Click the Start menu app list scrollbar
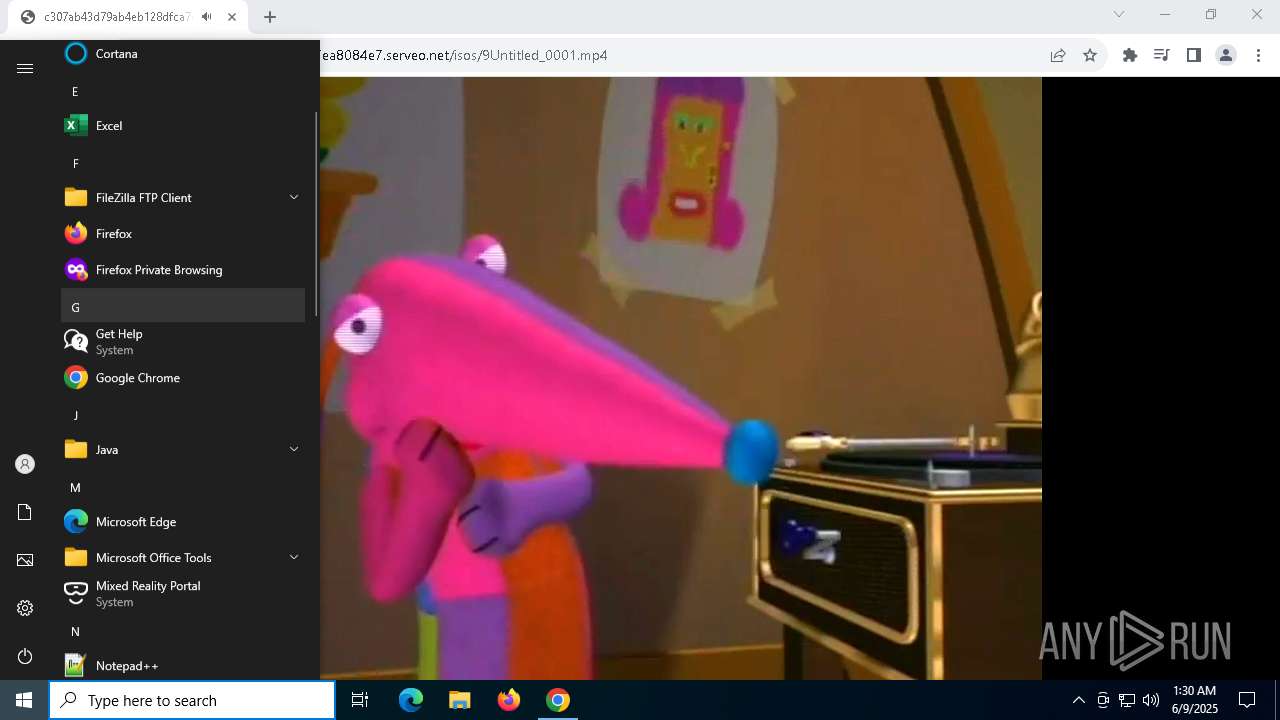The width and height of the screenshot is (1280, 720). (317, 215)
